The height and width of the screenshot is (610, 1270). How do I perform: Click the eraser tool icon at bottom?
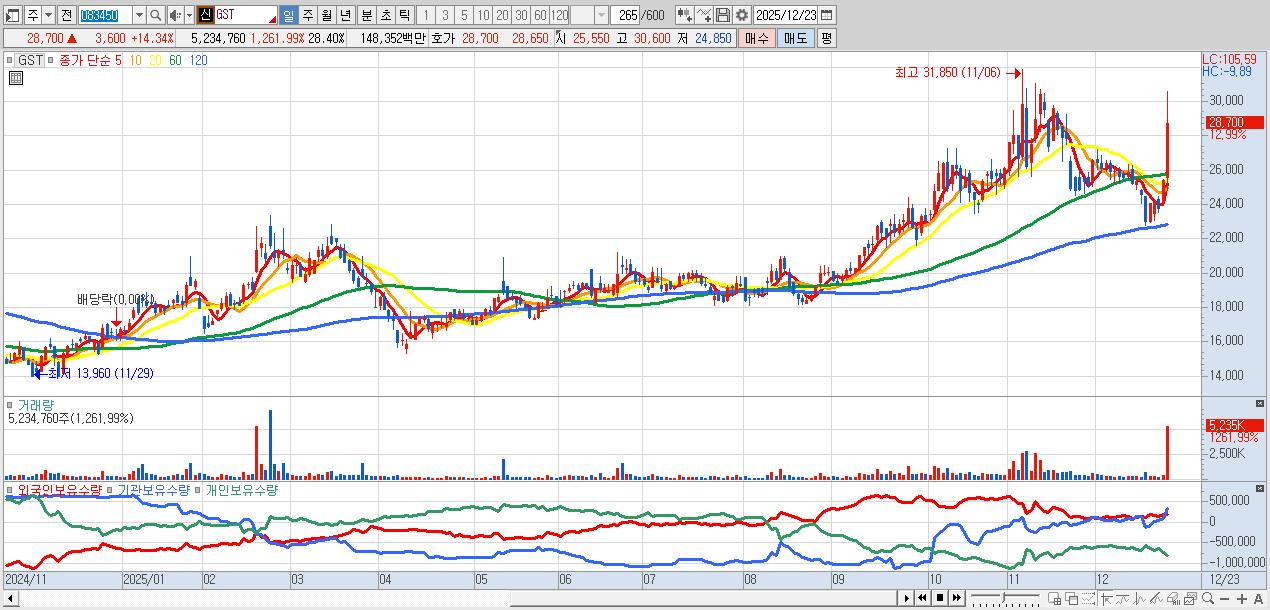coord(1173,599)
